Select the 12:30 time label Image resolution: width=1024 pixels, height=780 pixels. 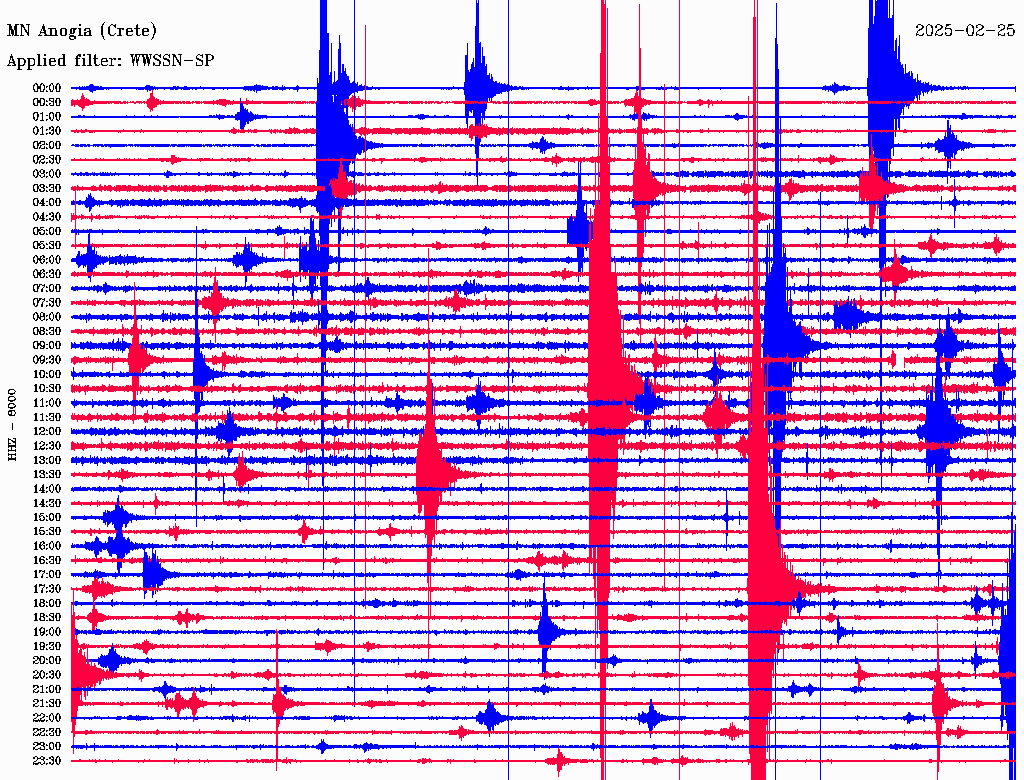(46, 446)
